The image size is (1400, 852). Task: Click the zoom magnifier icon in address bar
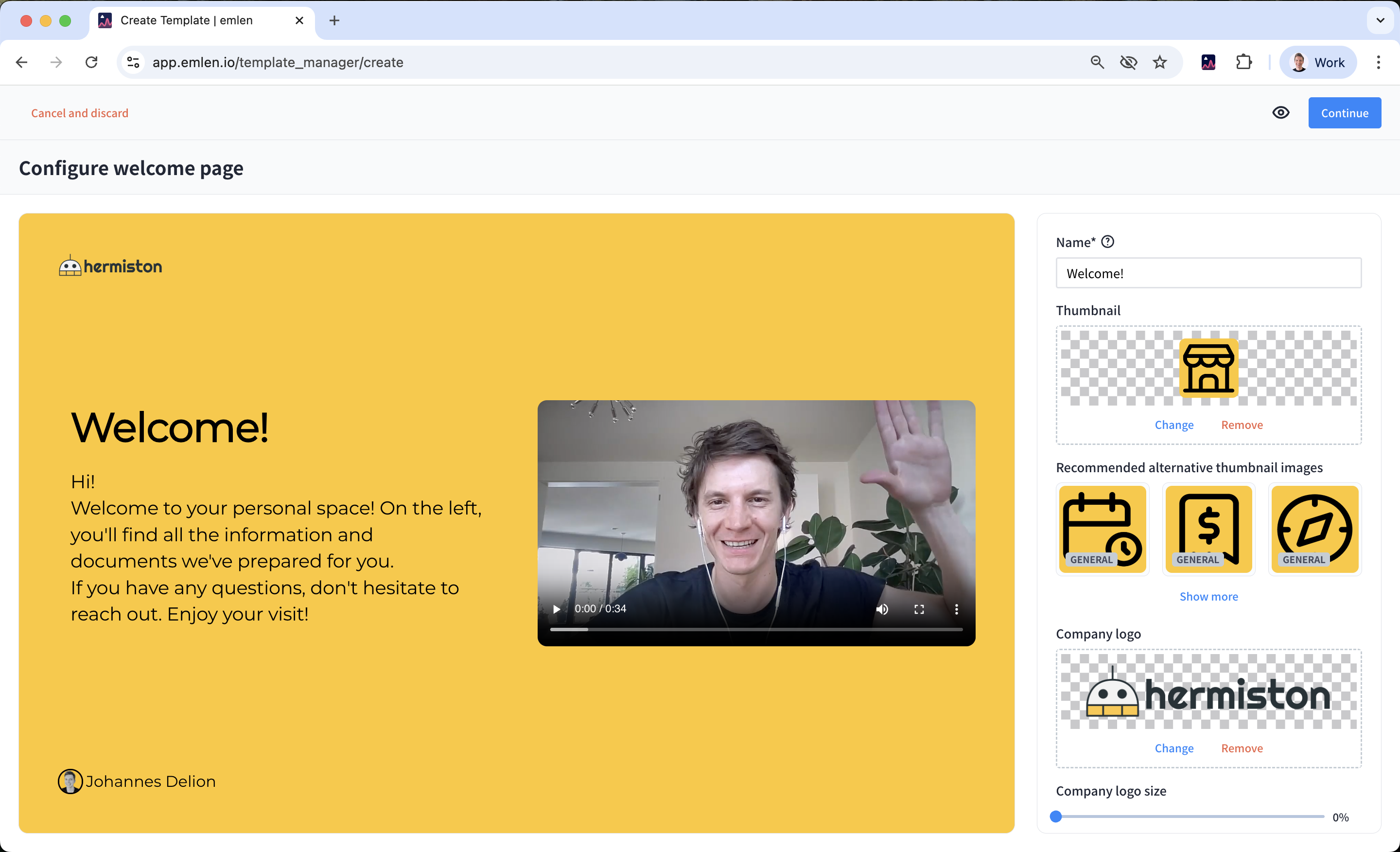click(1097, 62)
